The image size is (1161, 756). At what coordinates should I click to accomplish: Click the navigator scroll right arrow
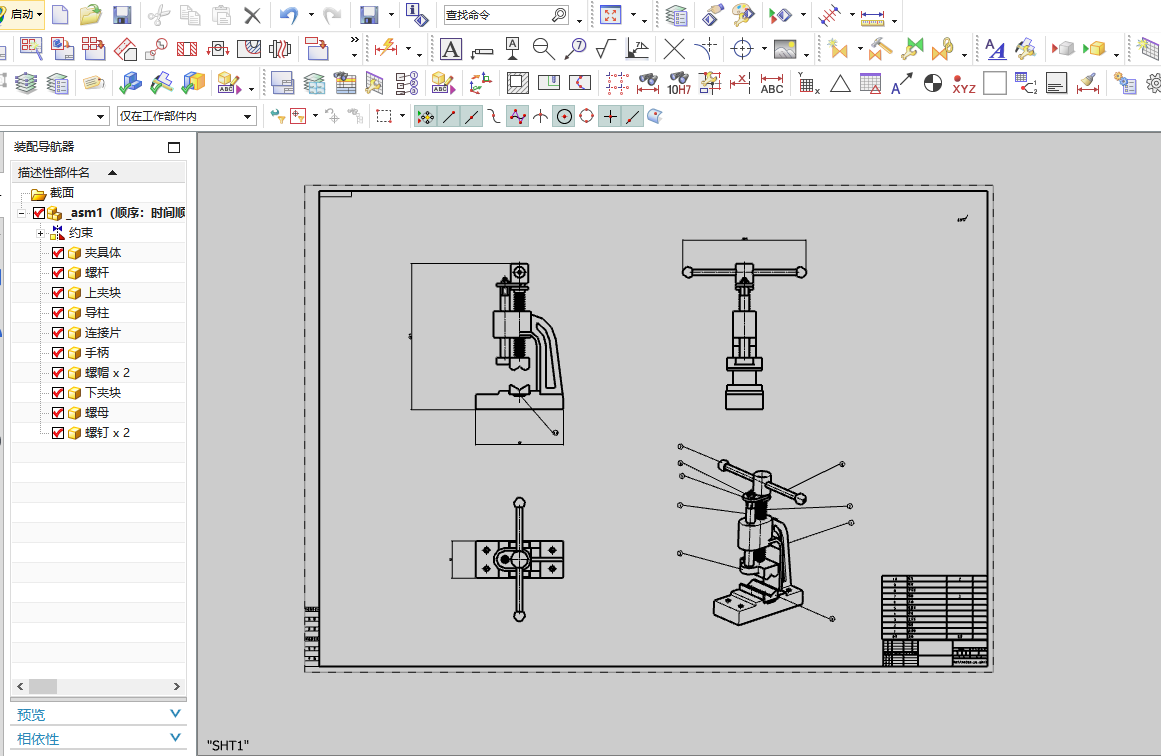176,686
